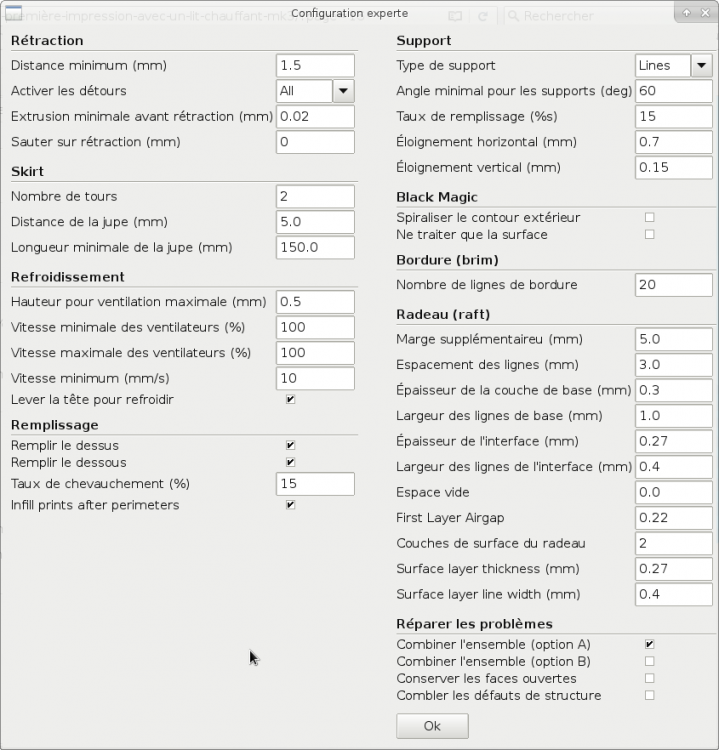The height and width of the screenshot is (750, 719).
Task: Disable 'Remplir le dessus' option
Action: tap(290, 445)
